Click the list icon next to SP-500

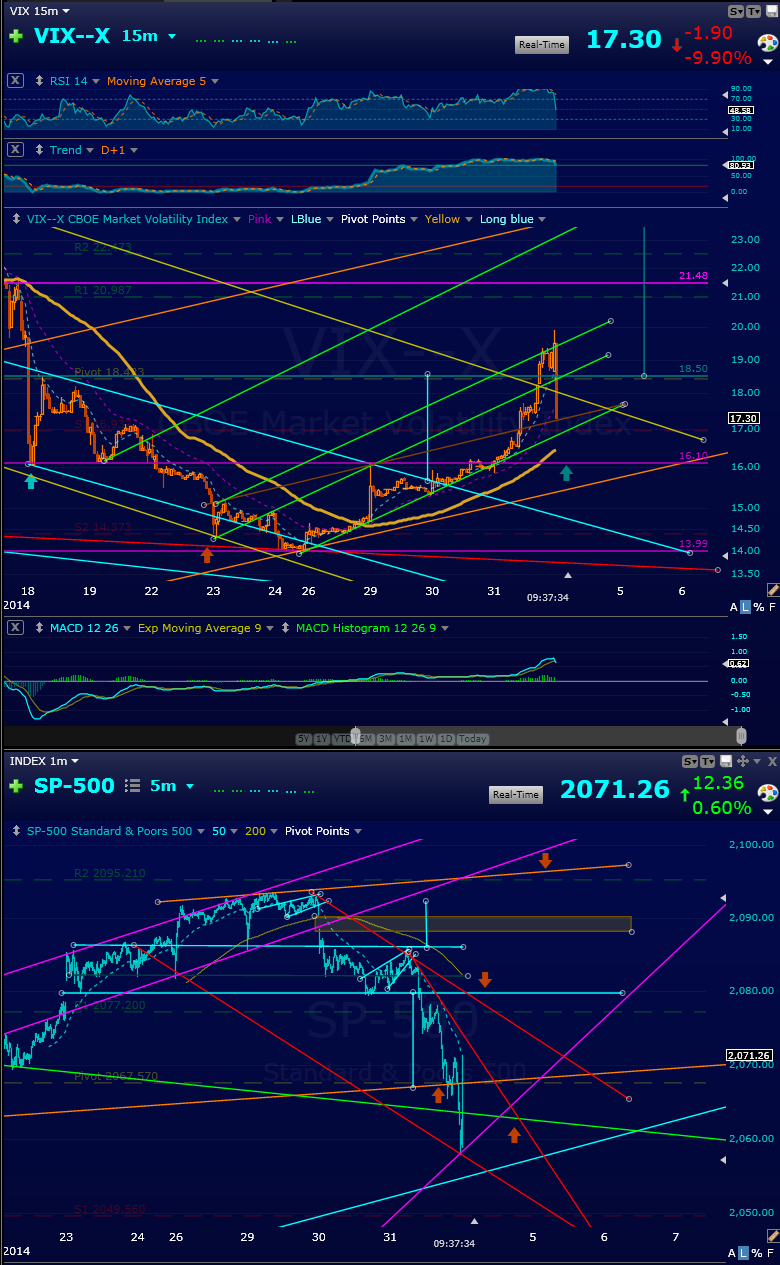click(132, 787)
